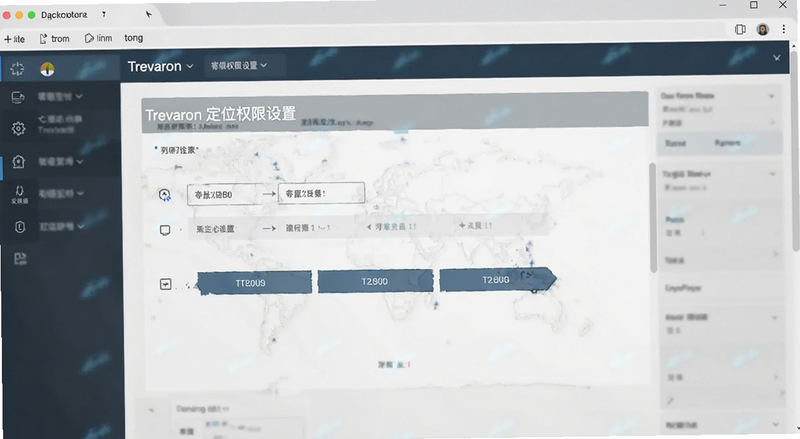800x439 pixels.
Task: Close the dark header banner with X
Action: tap(777, 58)
